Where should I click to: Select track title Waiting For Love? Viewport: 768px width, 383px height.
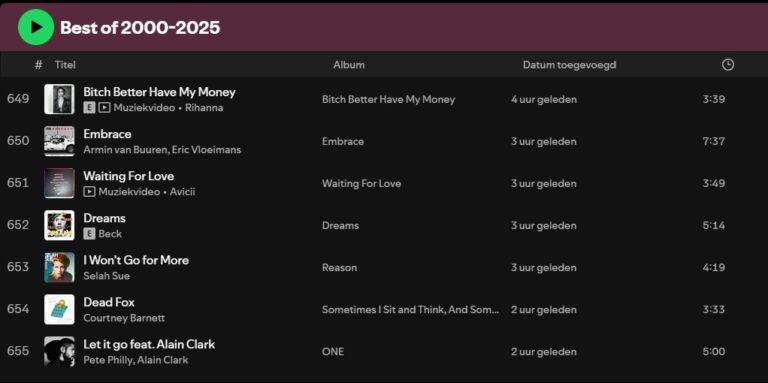[x=128, y=176]
